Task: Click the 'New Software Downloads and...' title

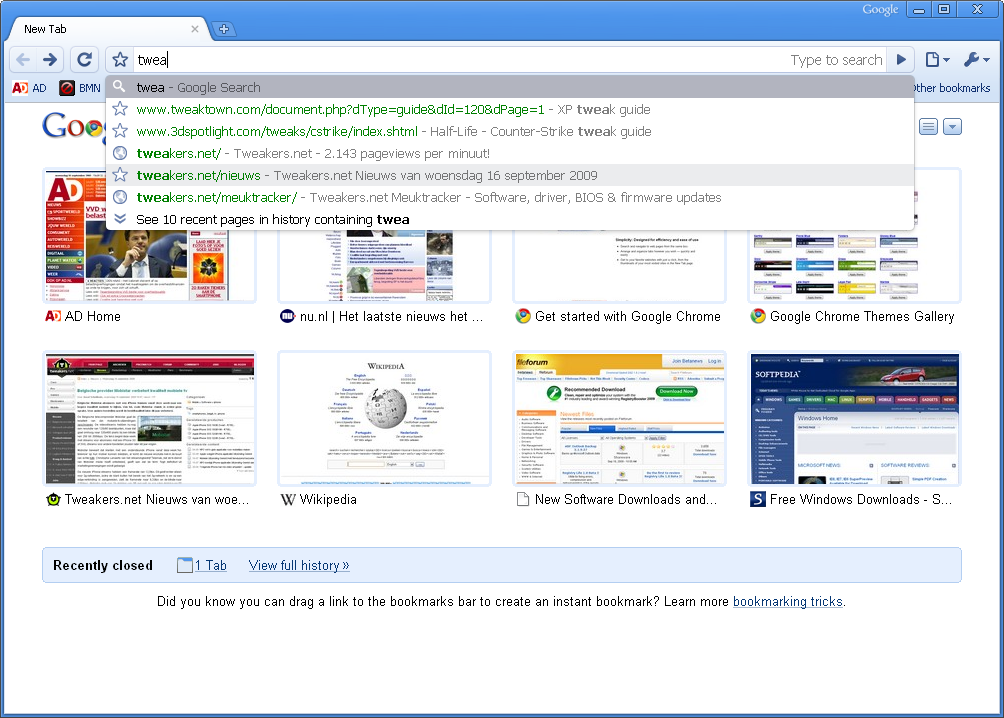Action: tap(626, 500)
